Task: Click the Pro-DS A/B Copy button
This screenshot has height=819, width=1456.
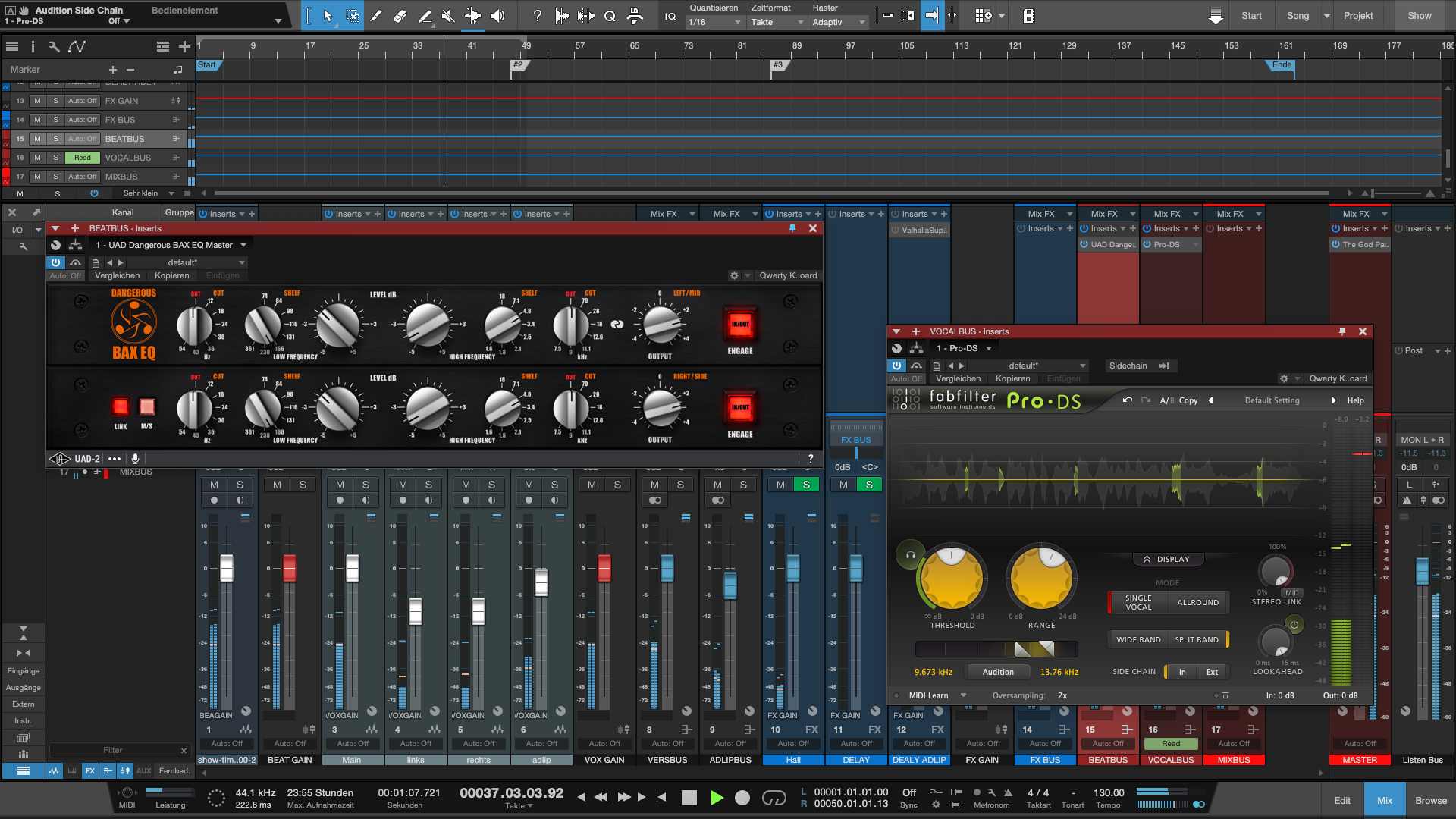Action: coord(1178,400)
